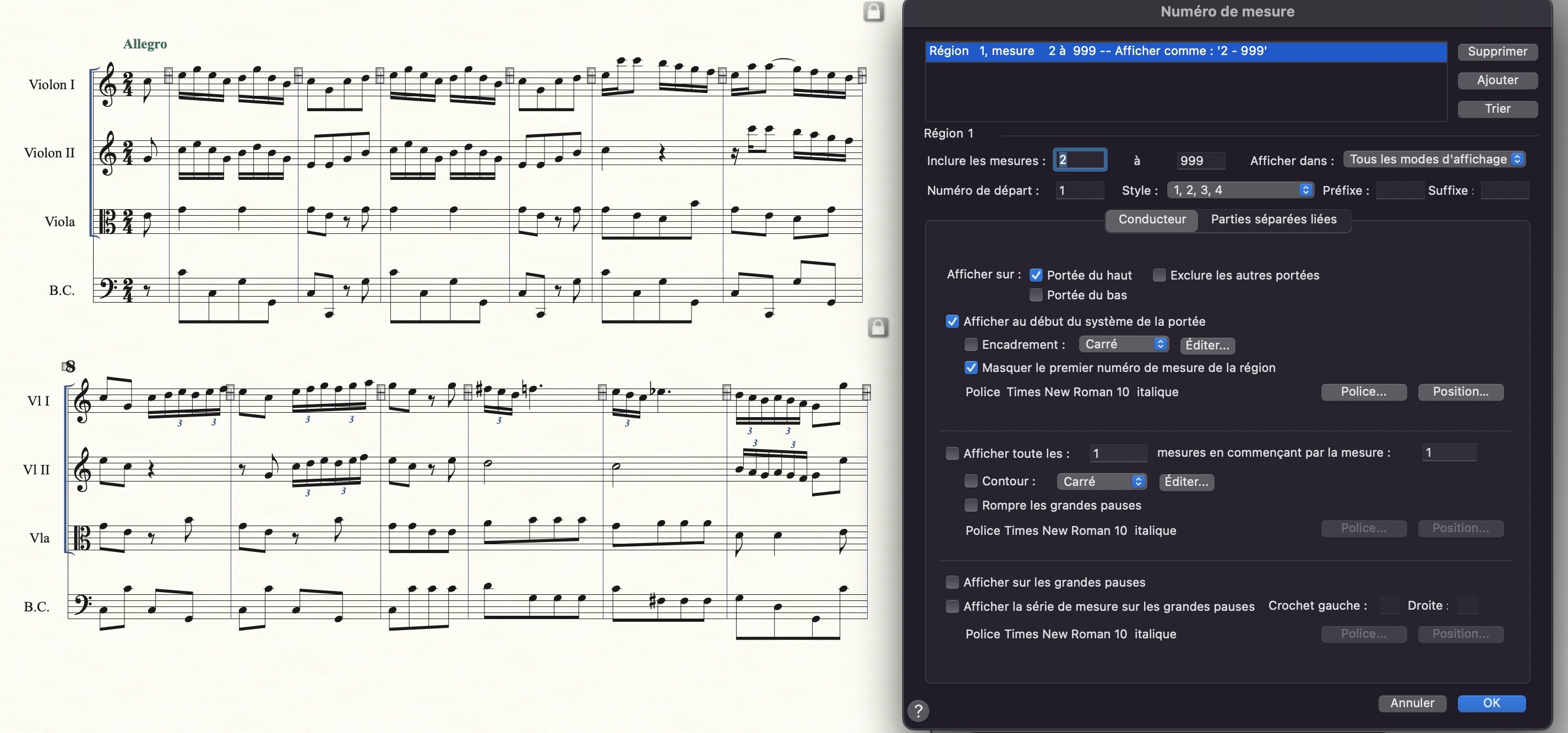Select Région 1 entry in list

coord(1185,51)
